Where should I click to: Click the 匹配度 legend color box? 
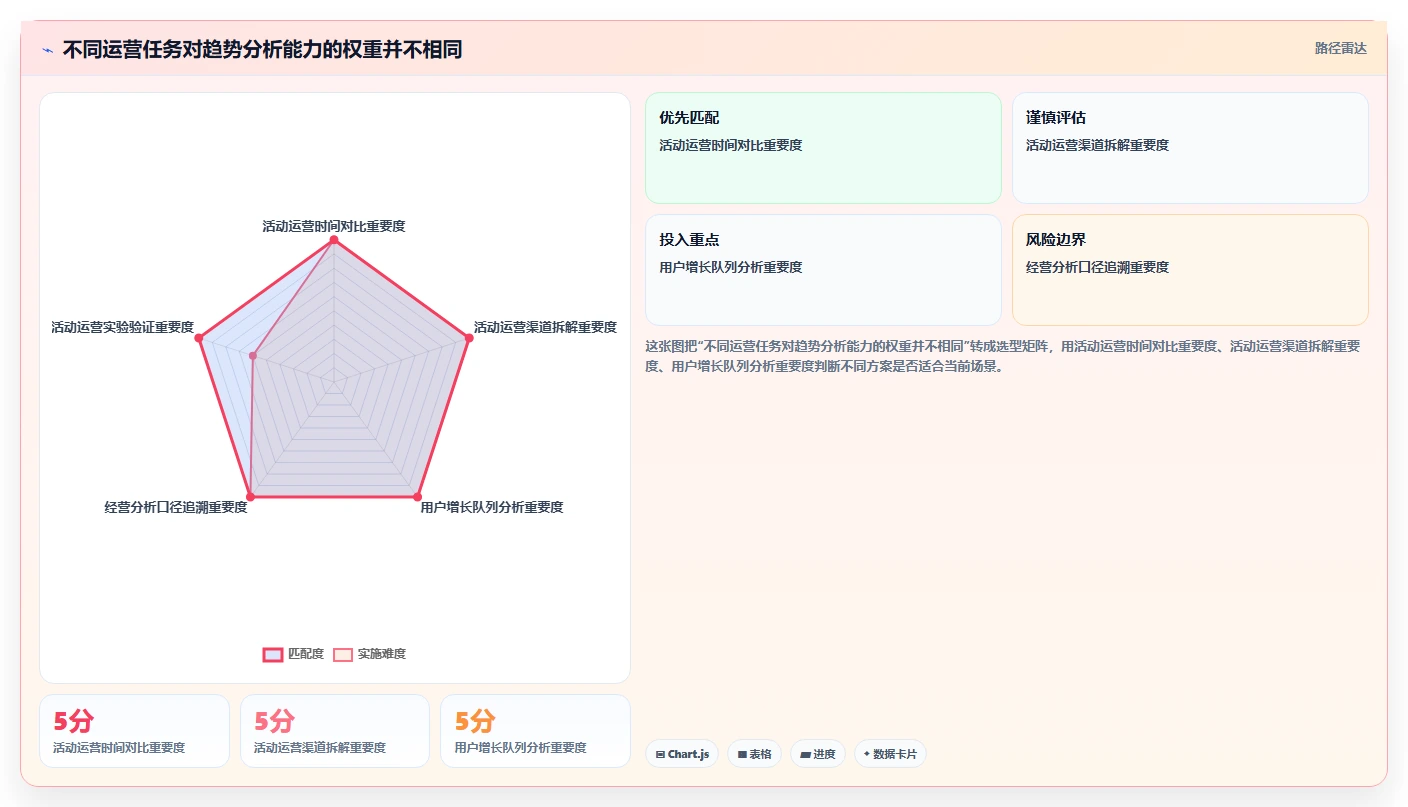pyautogui.click(x=272, y=654)
